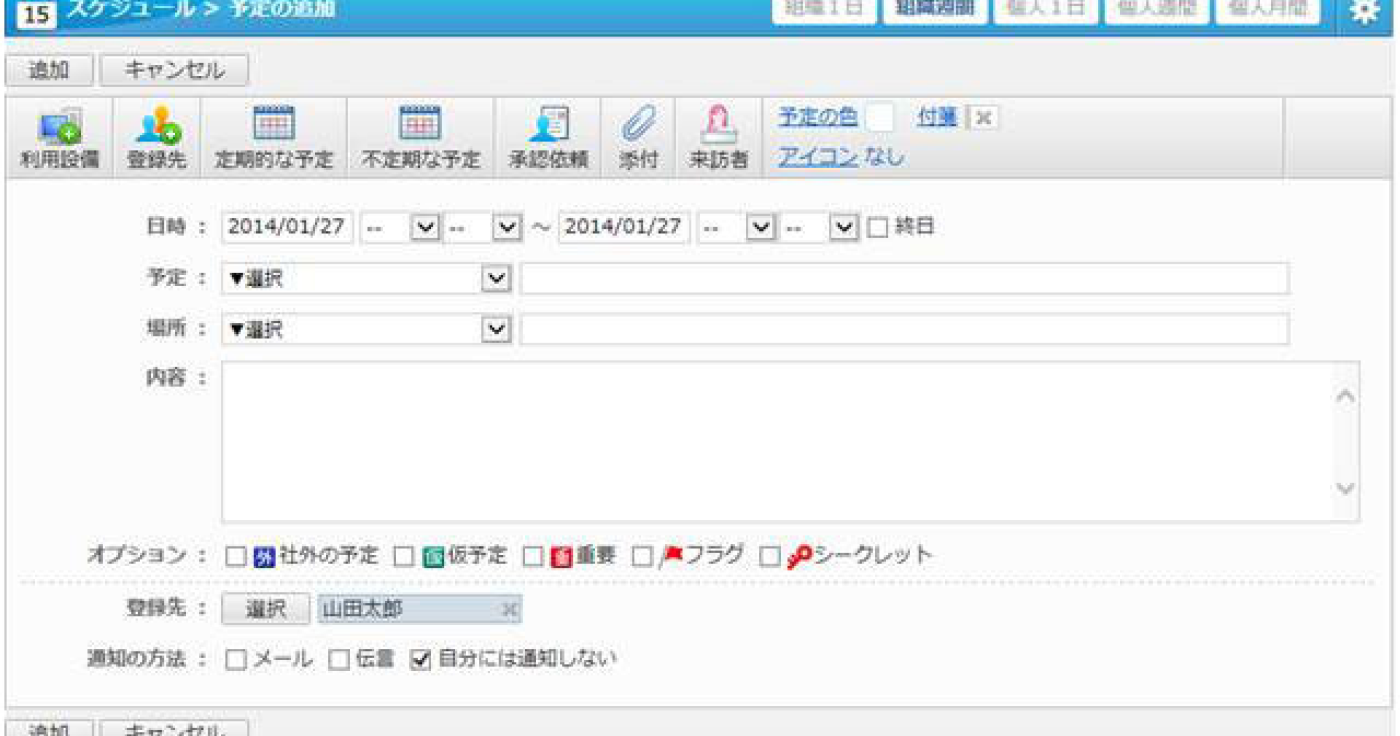Focus the 予定 title text field
This screenshot has width=1400, height=736.
pos(905,279)
